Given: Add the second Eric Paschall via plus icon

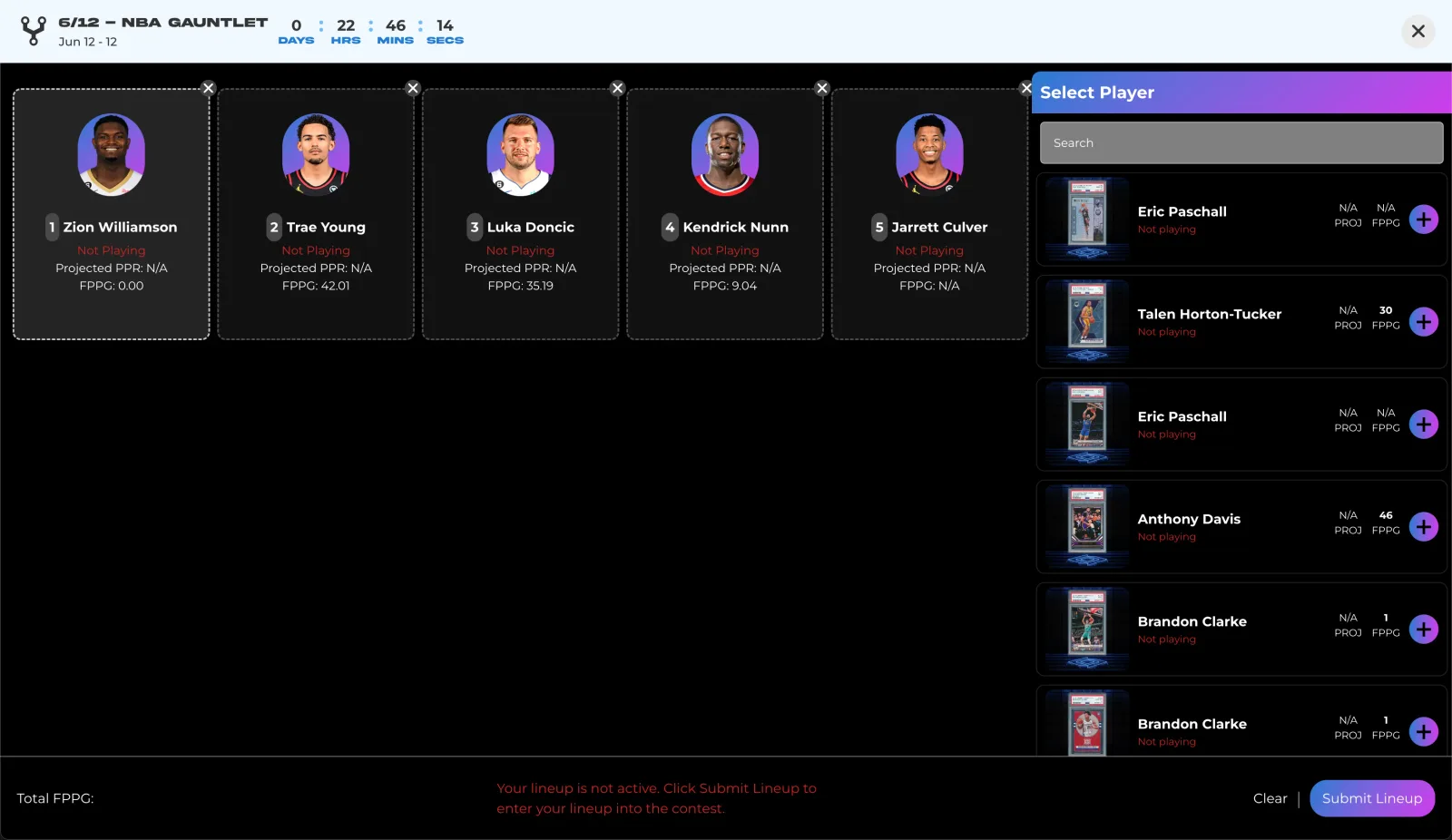Looking at the screenshot, I should [1424, 425].
